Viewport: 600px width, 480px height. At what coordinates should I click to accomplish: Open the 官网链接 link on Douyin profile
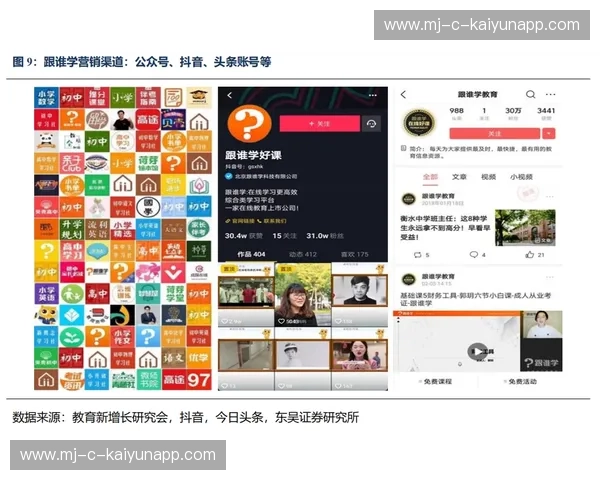coord(240,221)
